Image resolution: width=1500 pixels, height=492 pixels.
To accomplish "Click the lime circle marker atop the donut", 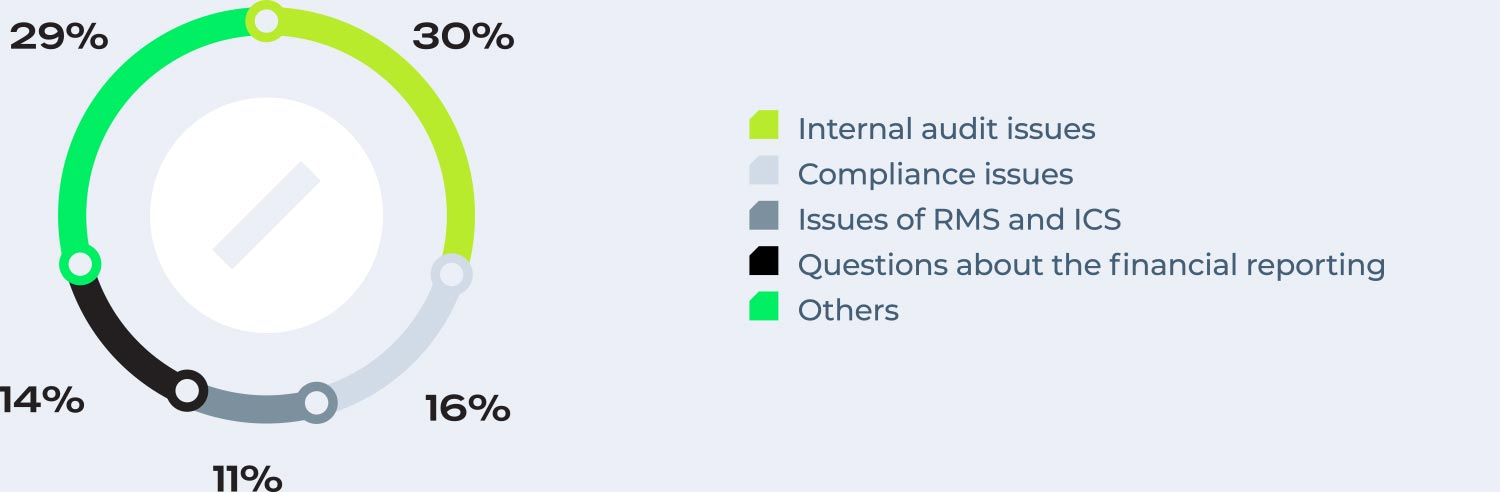I will tap(266, 21).
